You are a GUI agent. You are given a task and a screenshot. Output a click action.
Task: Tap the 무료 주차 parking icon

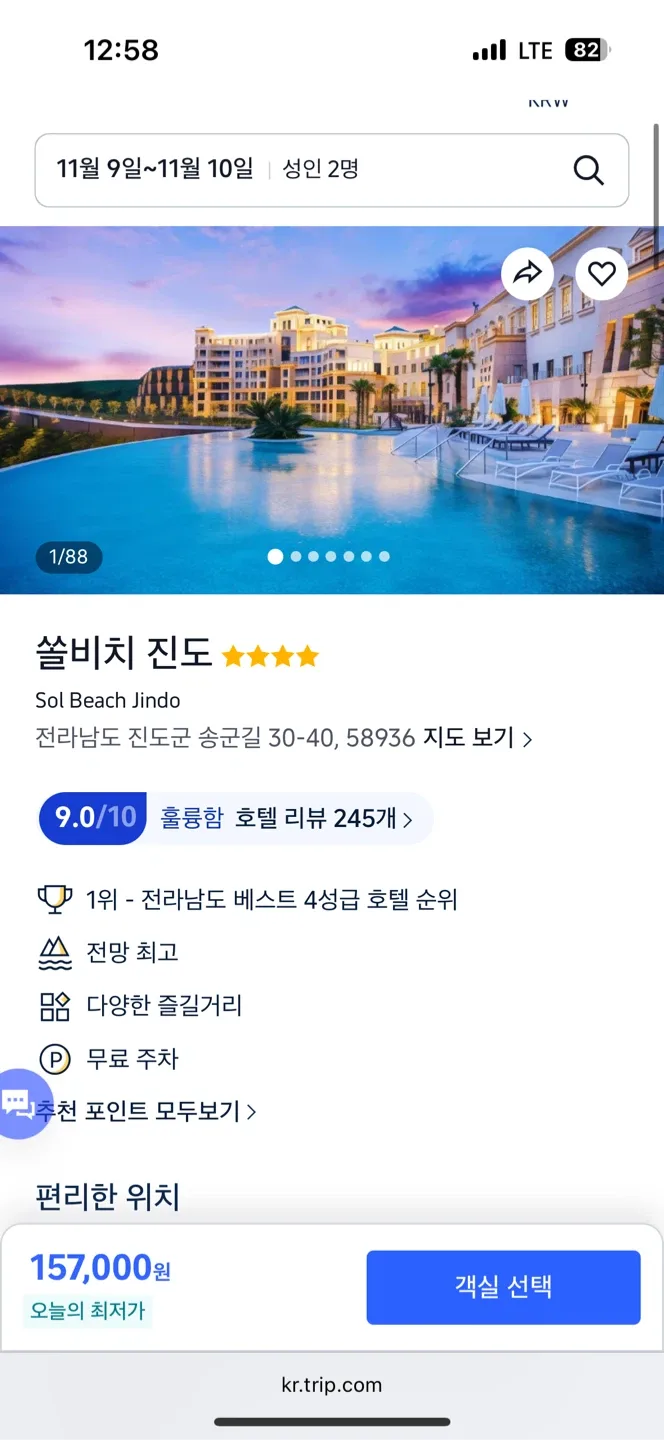[54, 1059]
